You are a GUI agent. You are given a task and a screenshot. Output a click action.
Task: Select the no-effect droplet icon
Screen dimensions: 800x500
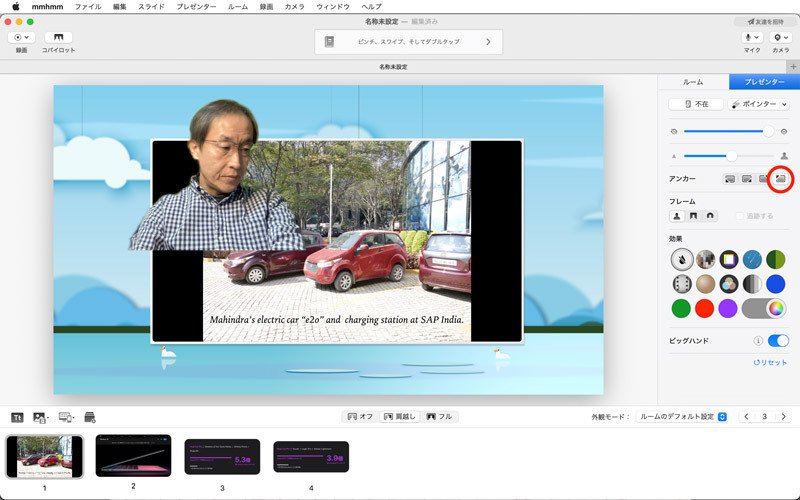point(682,259)
